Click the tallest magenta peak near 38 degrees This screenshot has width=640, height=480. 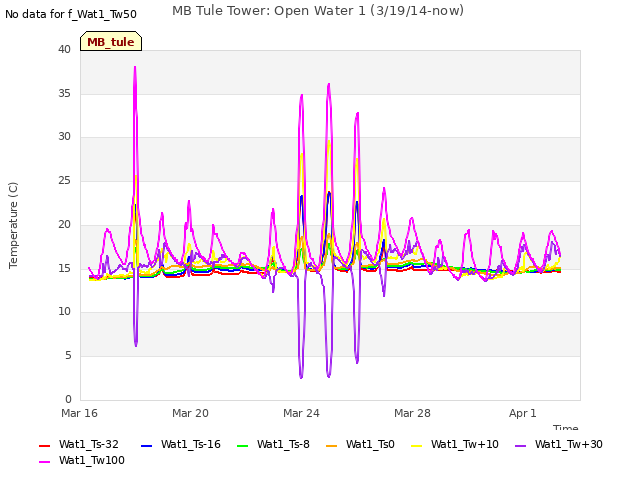coord(135,67)
